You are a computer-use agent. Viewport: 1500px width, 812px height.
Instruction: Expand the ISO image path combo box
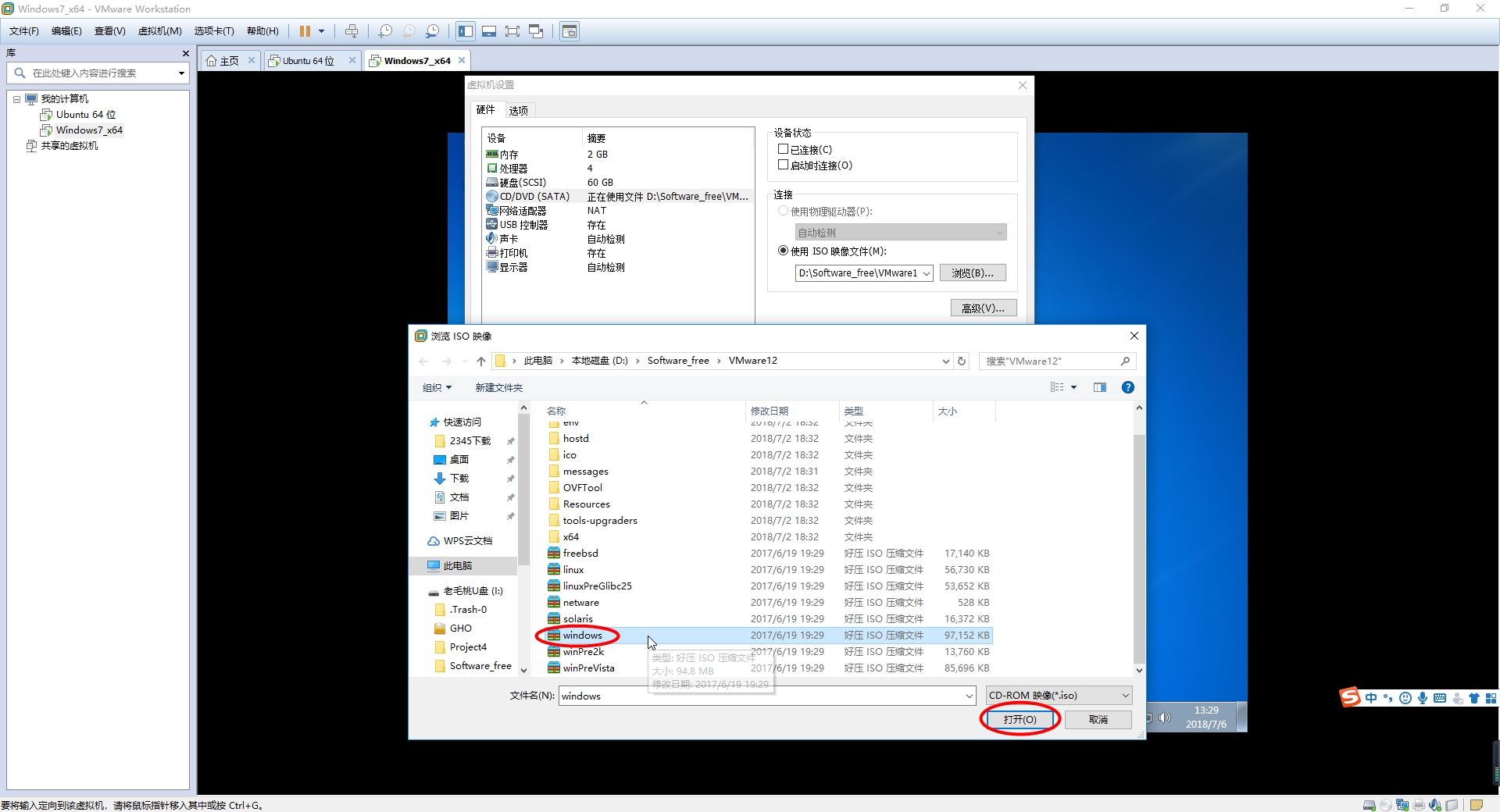tap(927, 273)
